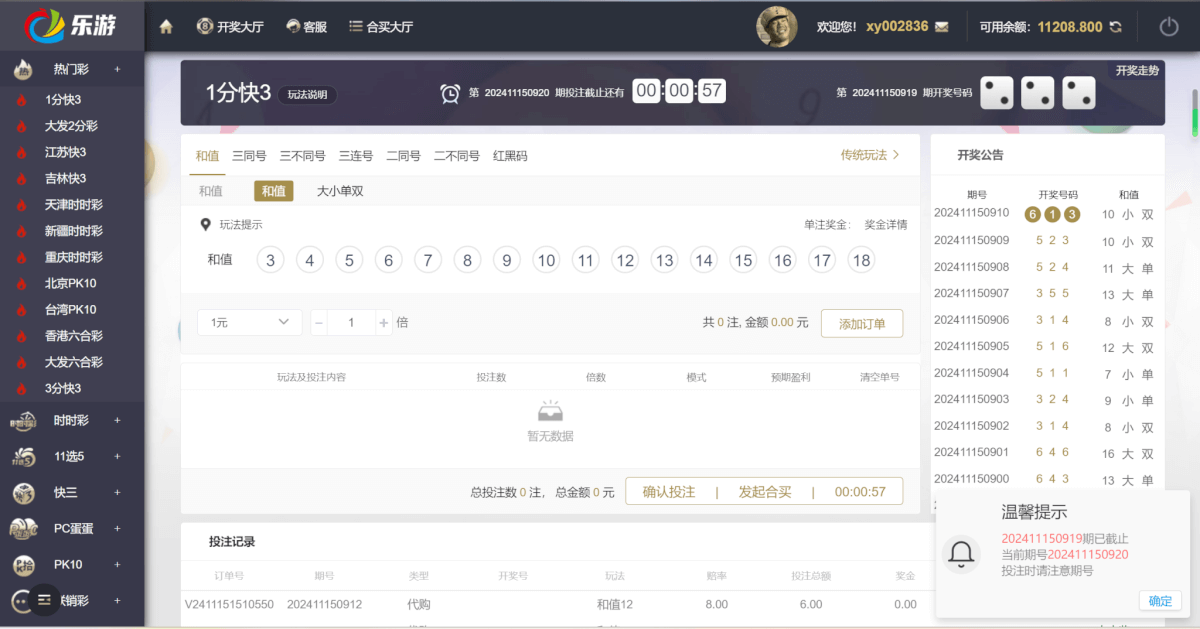This screenshot has width=1200, height=629.
Task: Click the power logout icon
Action: [x=1168, y=27]
